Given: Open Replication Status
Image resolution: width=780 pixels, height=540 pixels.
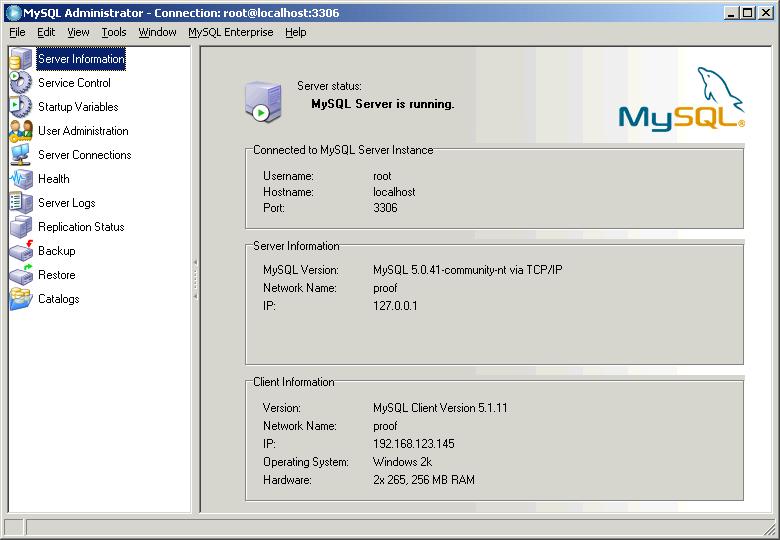Looking at the screenshot, I should [x=81, y=227].
